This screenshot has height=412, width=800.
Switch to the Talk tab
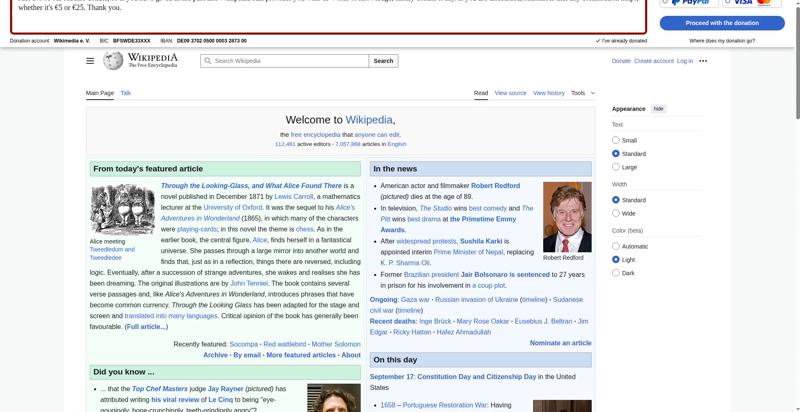tap(126, 93)
